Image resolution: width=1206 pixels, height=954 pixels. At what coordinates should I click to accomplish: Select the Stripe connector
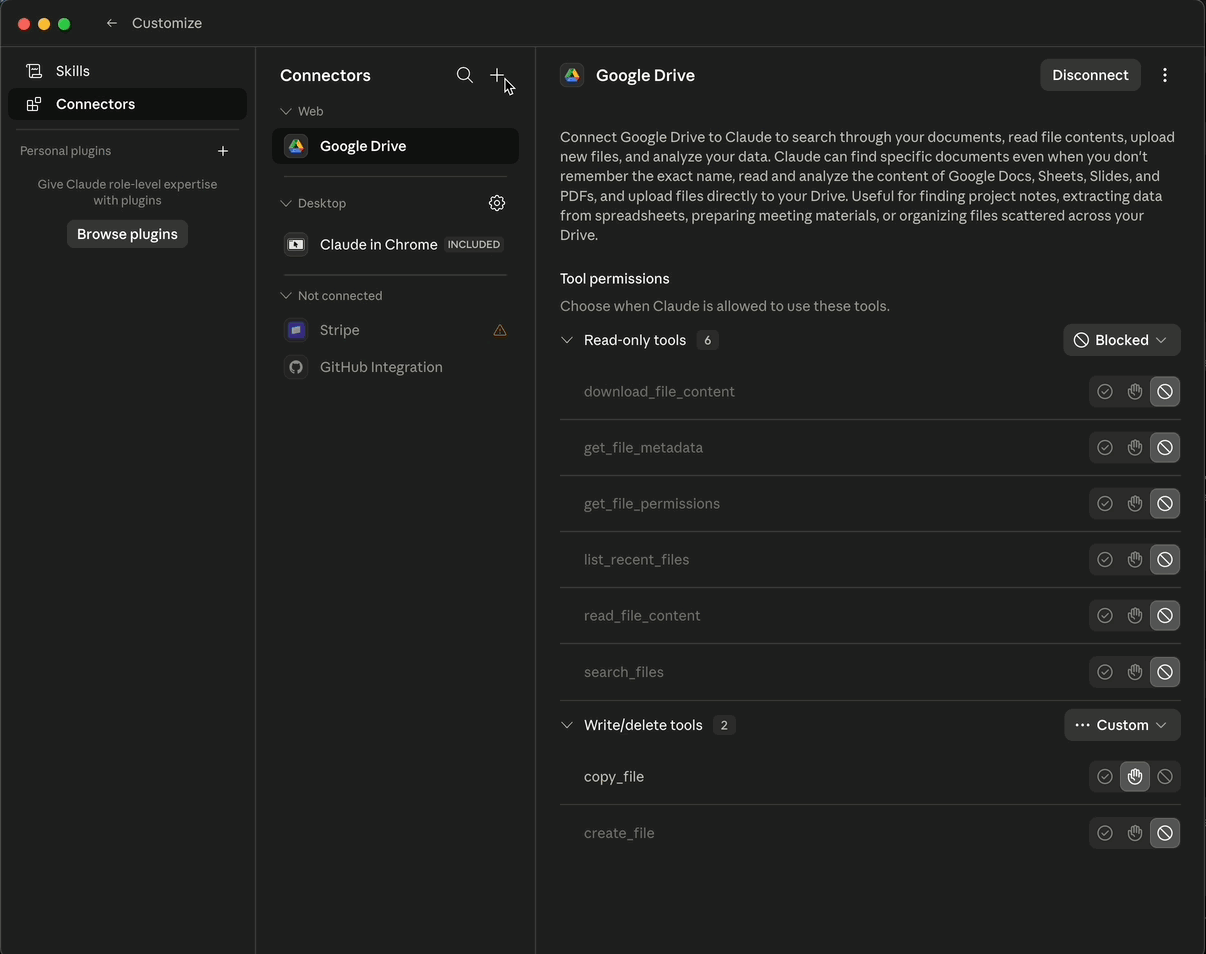click(x=395, y=330)
